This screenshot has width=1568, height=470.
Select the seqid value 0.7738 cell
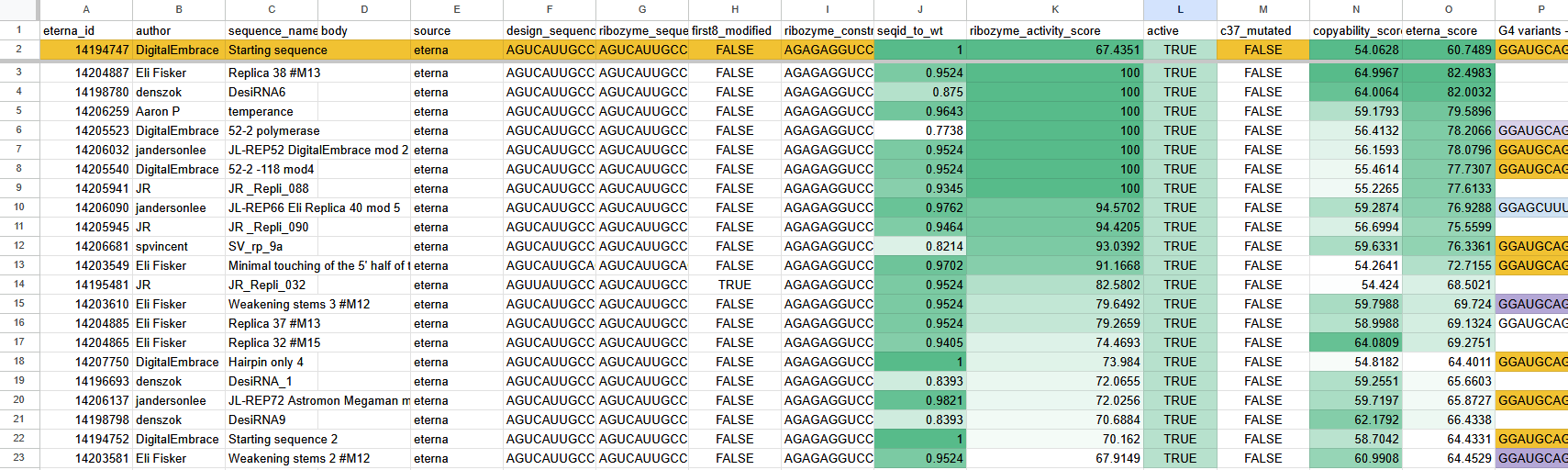point(920,130)
